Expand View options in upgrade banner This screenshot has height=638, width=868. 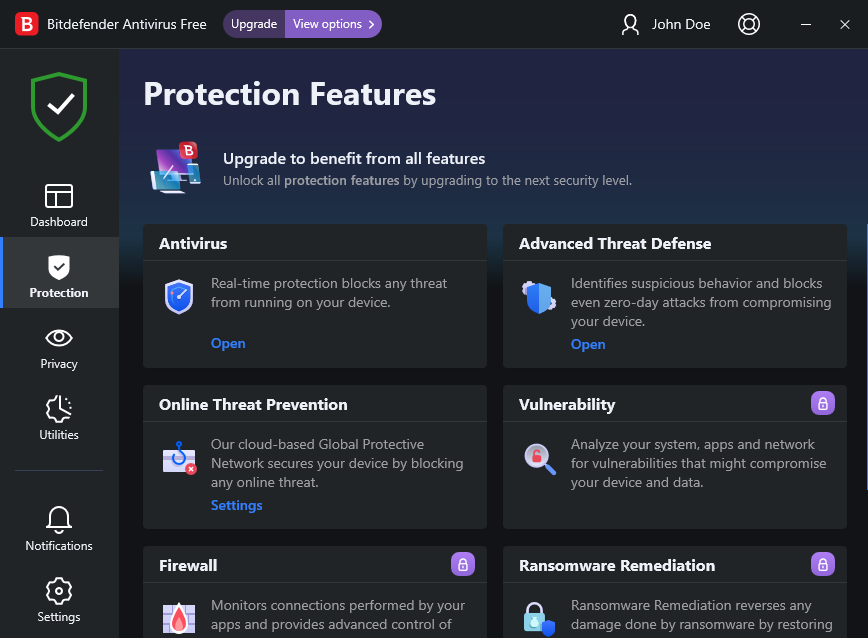[333, 24]
